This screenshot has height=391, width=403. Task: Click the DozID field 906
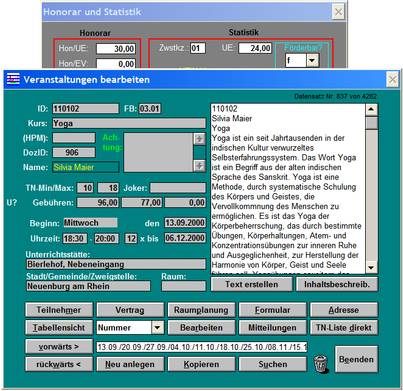74,153
